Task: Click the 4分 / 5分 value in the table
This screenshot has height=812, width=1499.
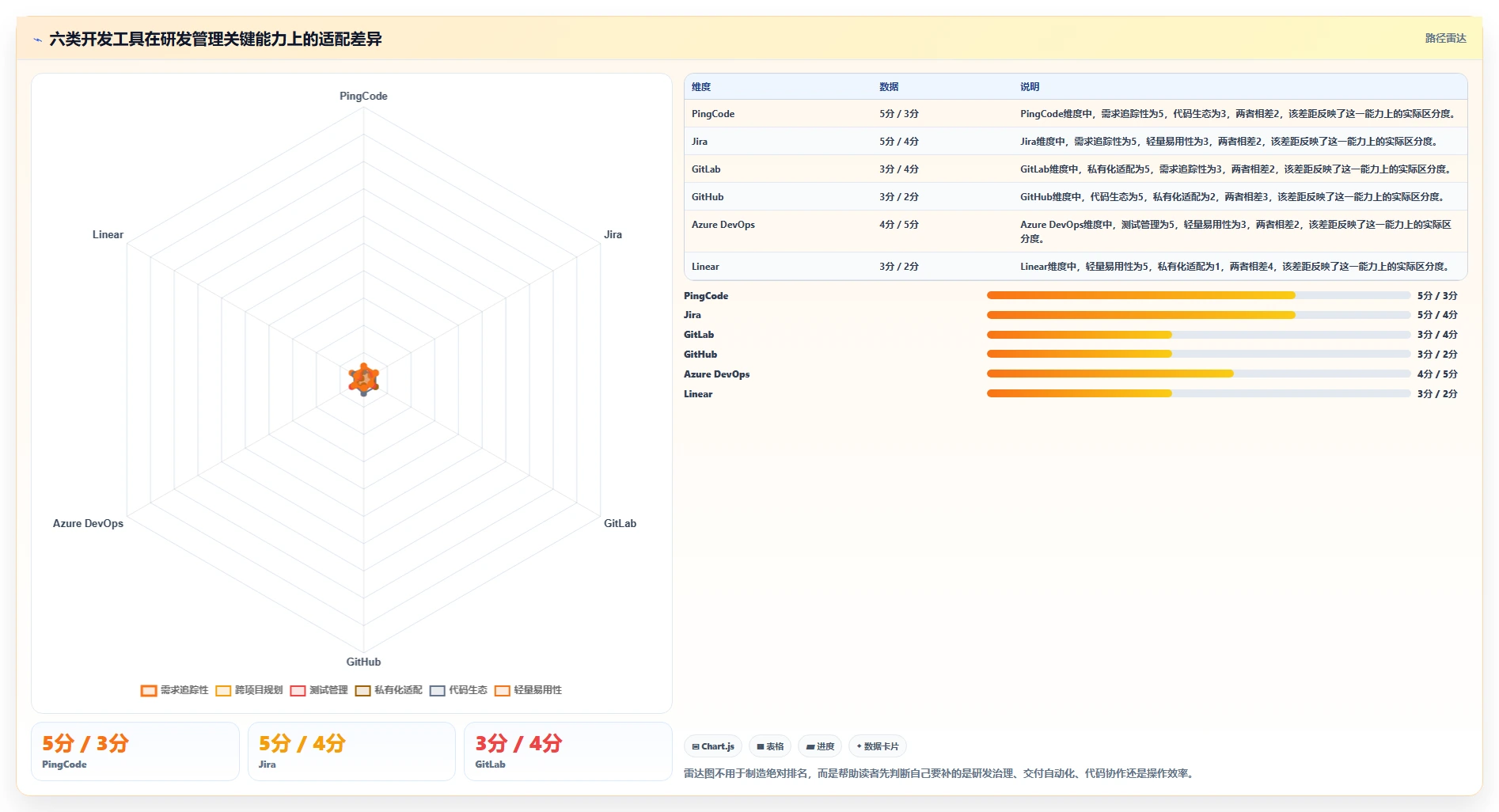Action: click(899, 225)
